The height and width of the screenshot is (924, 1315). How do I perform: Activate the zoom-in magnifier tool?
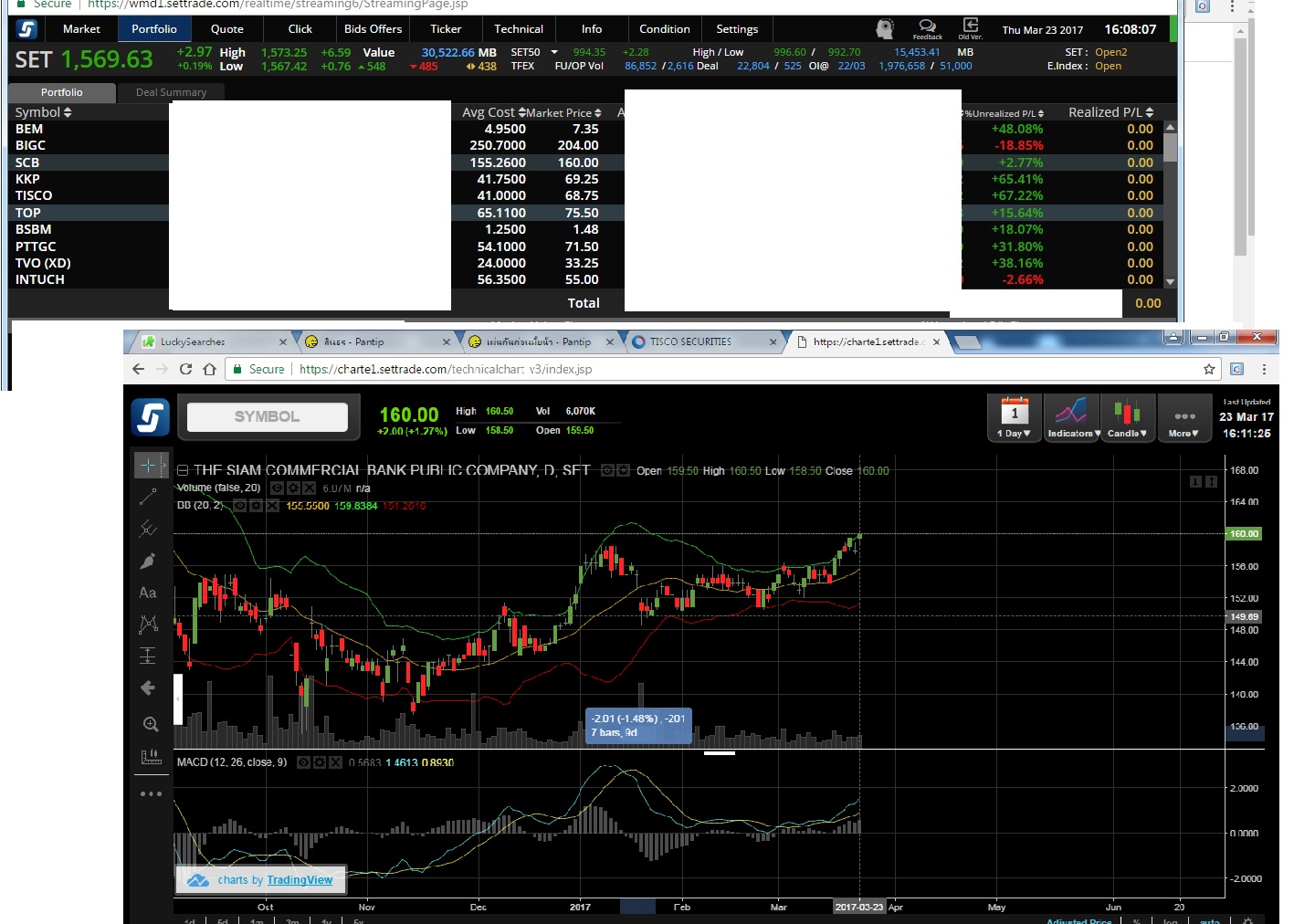click(151, 724)
